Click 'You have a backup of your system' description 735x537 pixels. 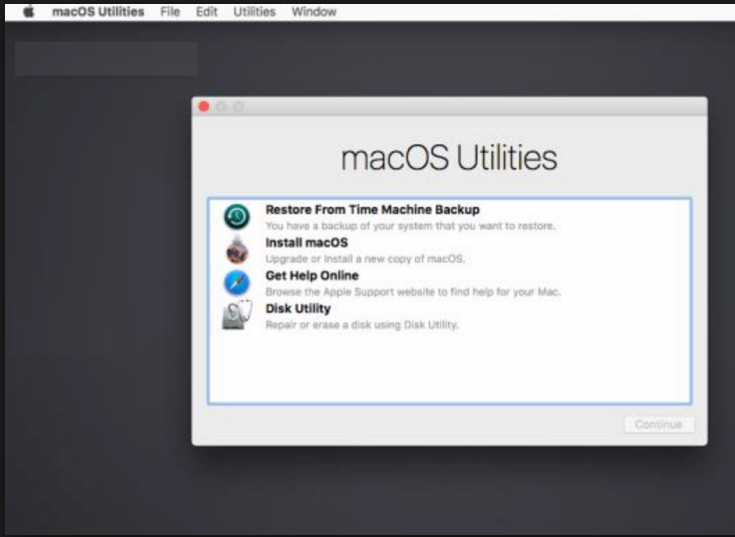(x=410, y=226)
